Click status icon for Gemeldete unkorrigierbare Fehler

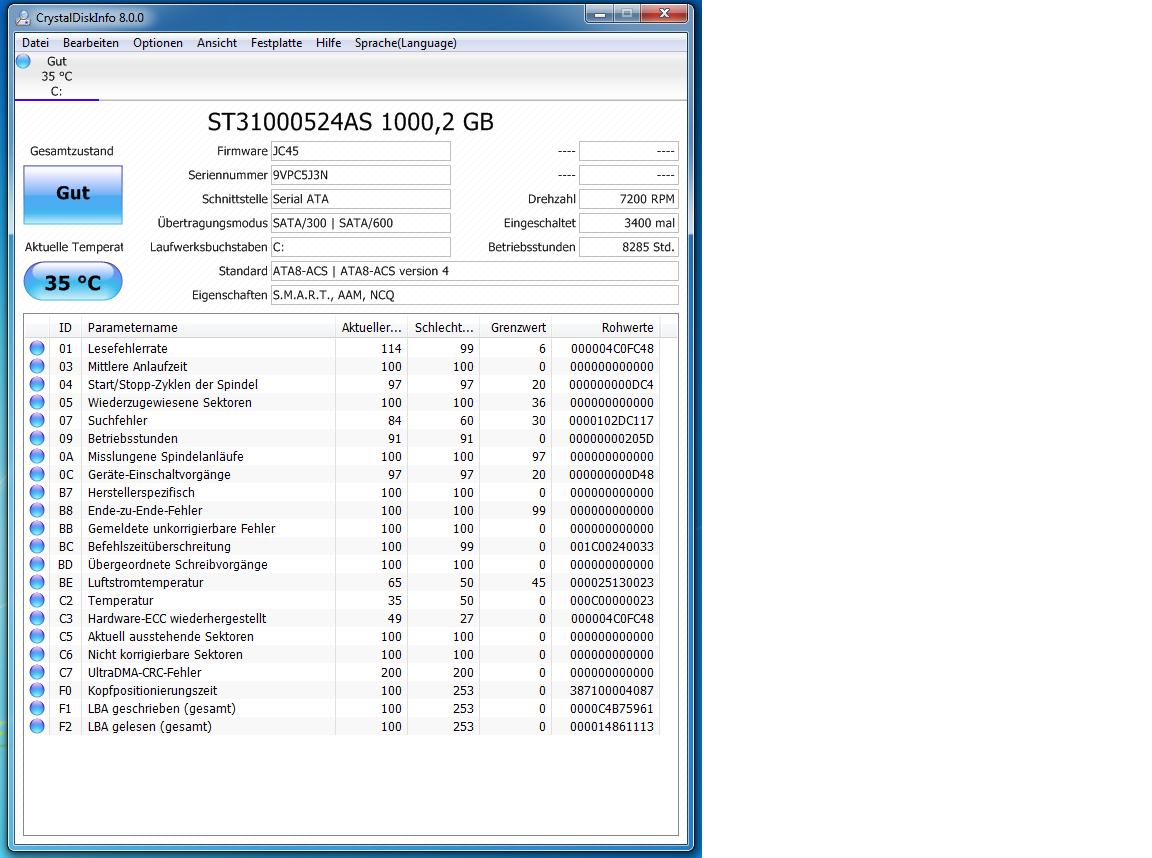click(x=37, y=528)
